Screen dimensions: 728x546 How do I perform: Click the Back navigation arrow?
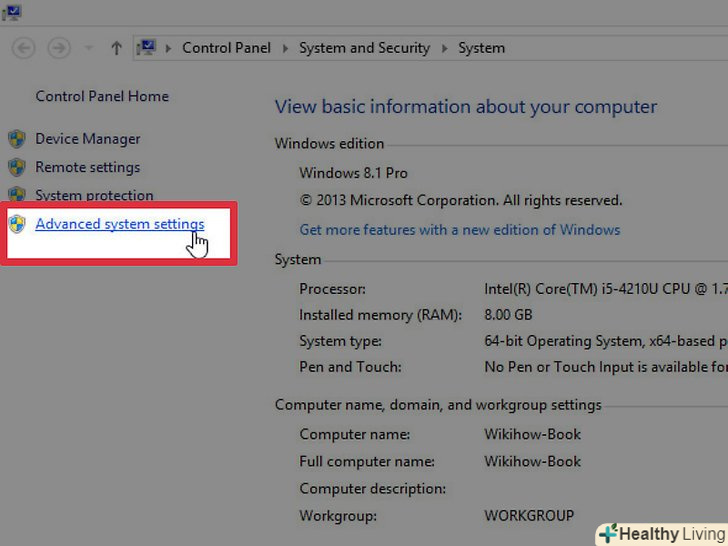click(x=23, y=48)
